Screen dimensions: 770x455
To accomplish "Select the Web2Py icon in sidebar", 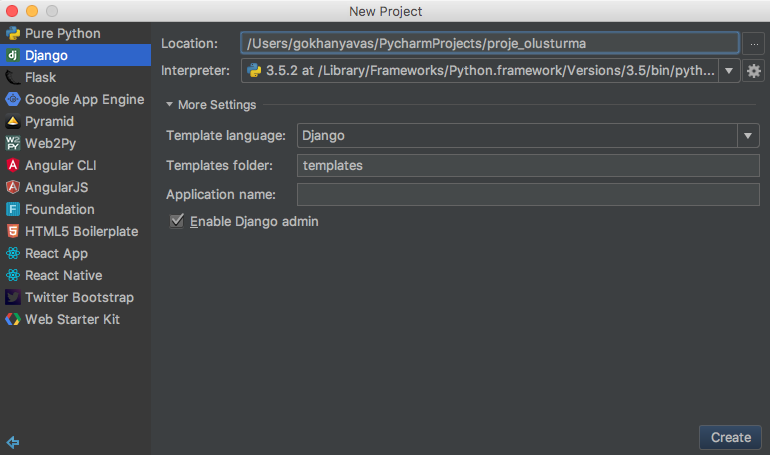I will pos(13,143).
